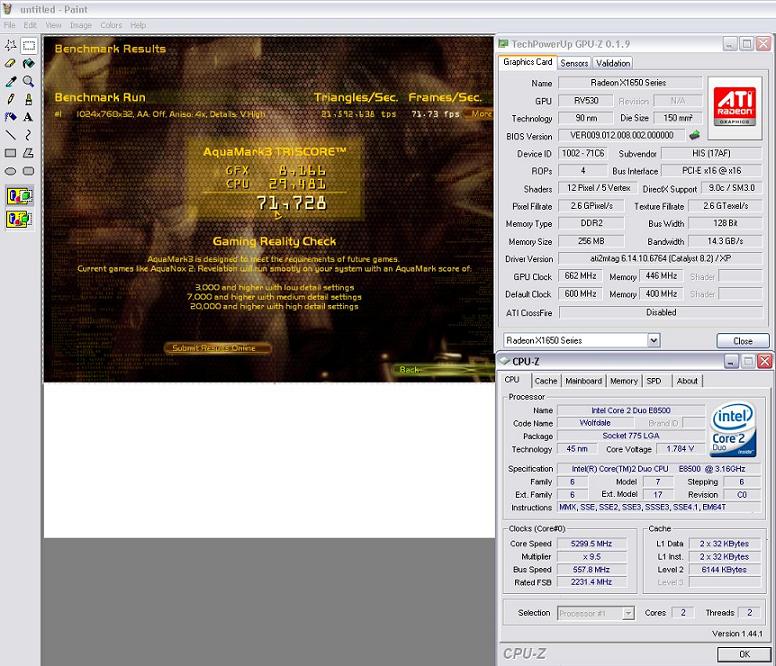Select the Polygon shape tool
The height and width of the screenshot is (666, 776).
click(x=29, y=153)
